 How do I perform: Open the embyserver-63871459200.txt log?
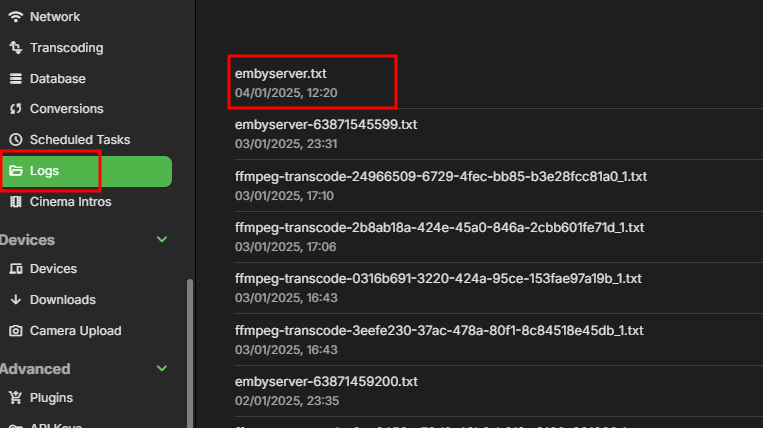326,382
